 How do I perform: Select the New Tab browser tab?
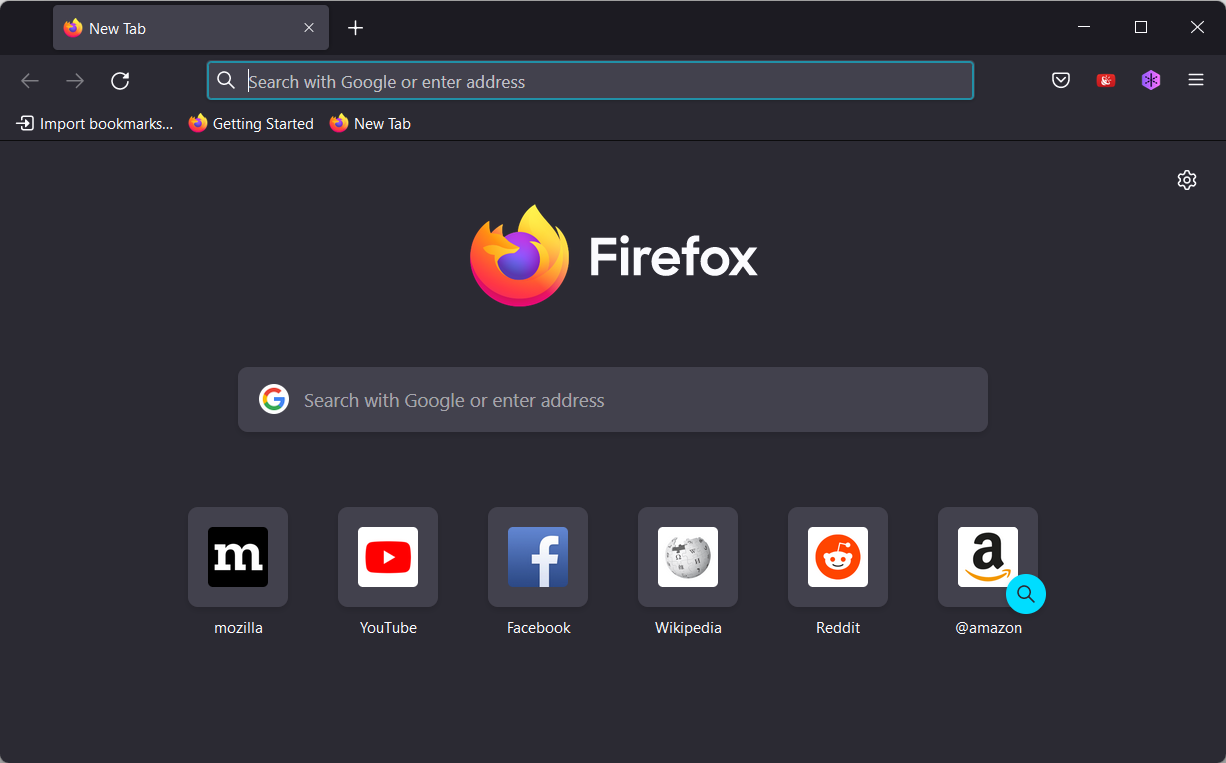(x=191, y=28)
